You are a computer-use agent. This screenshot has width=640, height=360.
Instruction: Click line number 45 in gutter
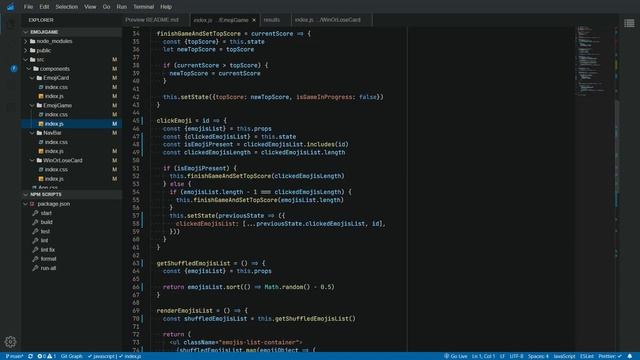click(136, 120)
